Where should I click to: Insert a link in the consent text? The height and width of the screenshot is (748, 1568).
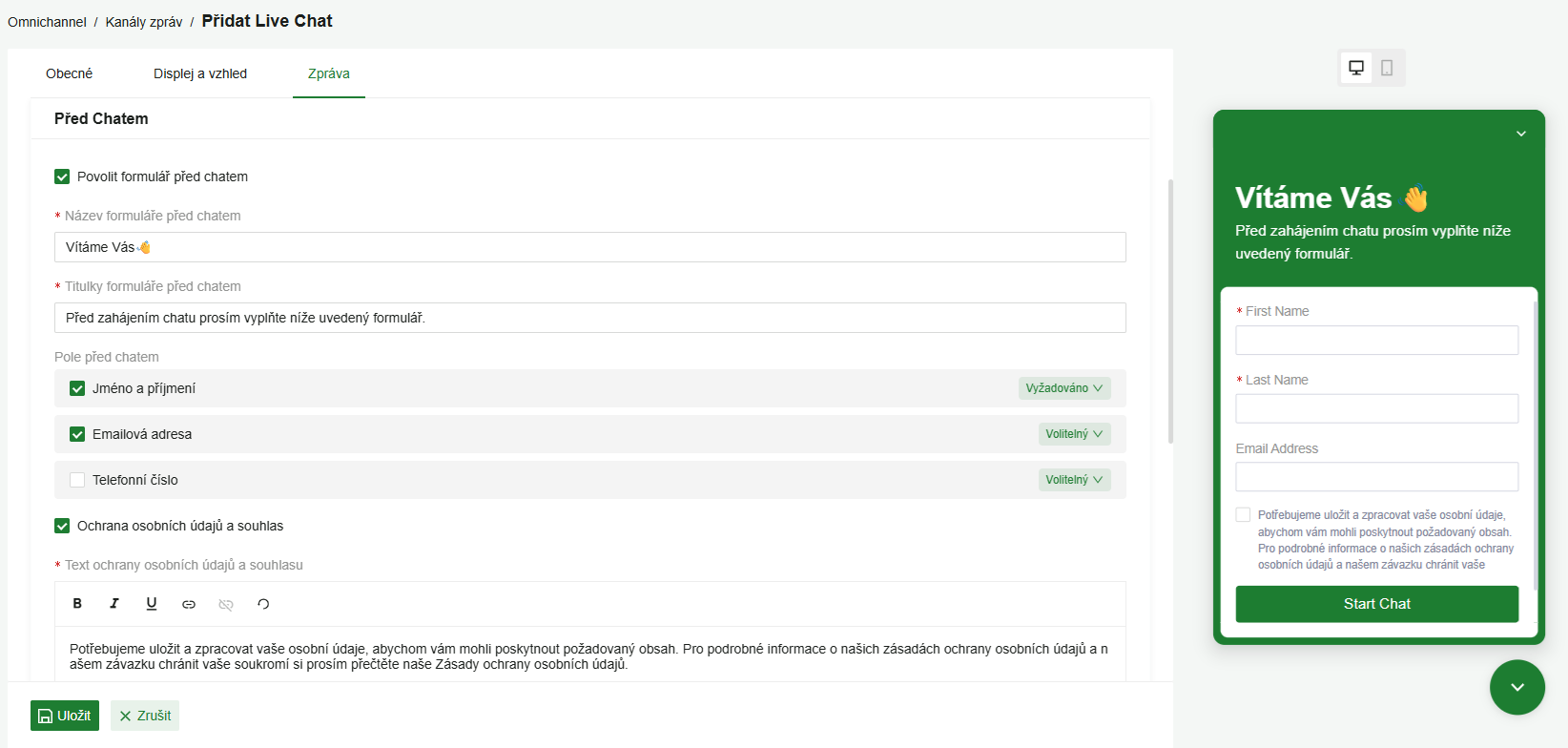pyautogui.click(x=189, y=604)
